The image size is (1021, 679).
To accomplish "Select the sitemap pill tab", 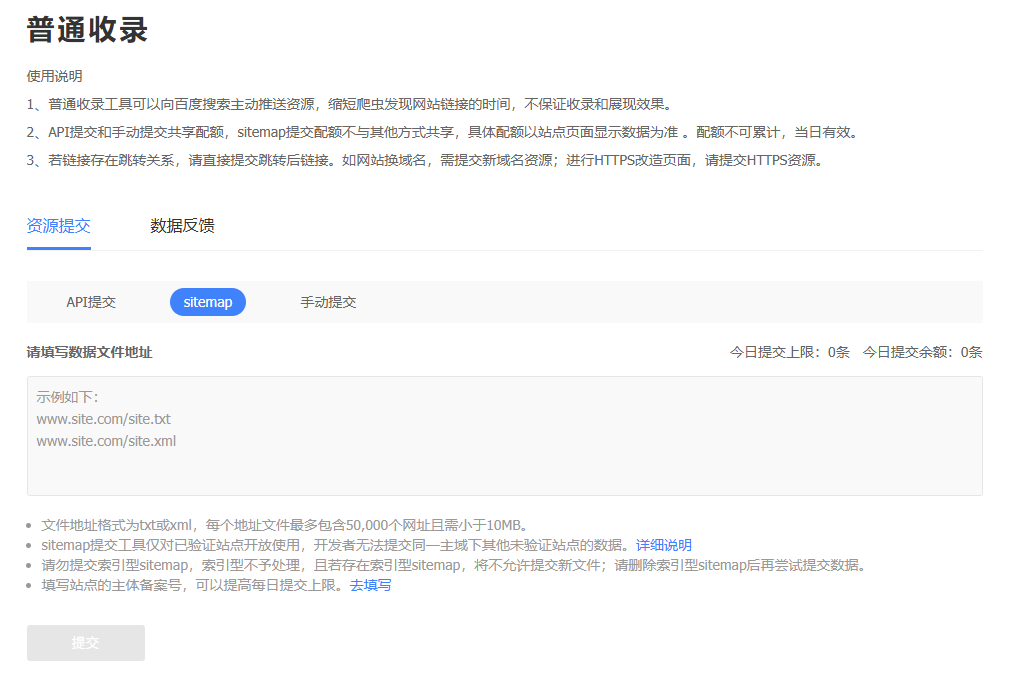I will 208,302.
